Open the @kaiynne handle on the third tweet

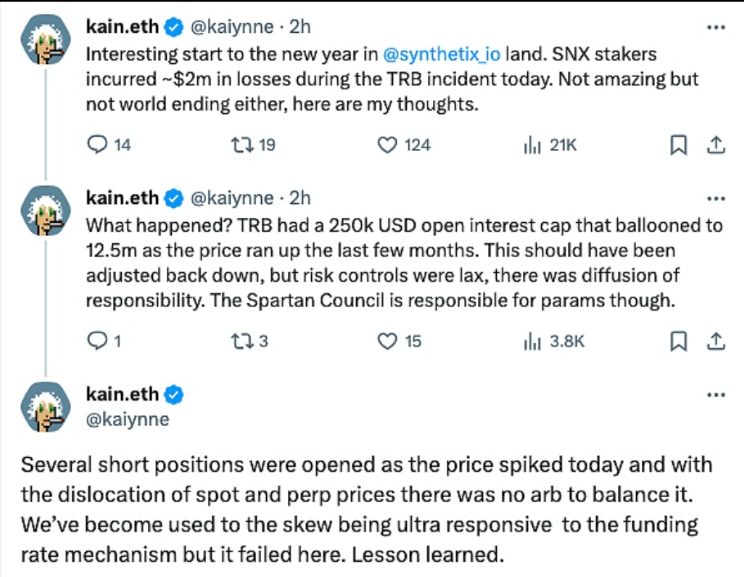click(128, 421)
